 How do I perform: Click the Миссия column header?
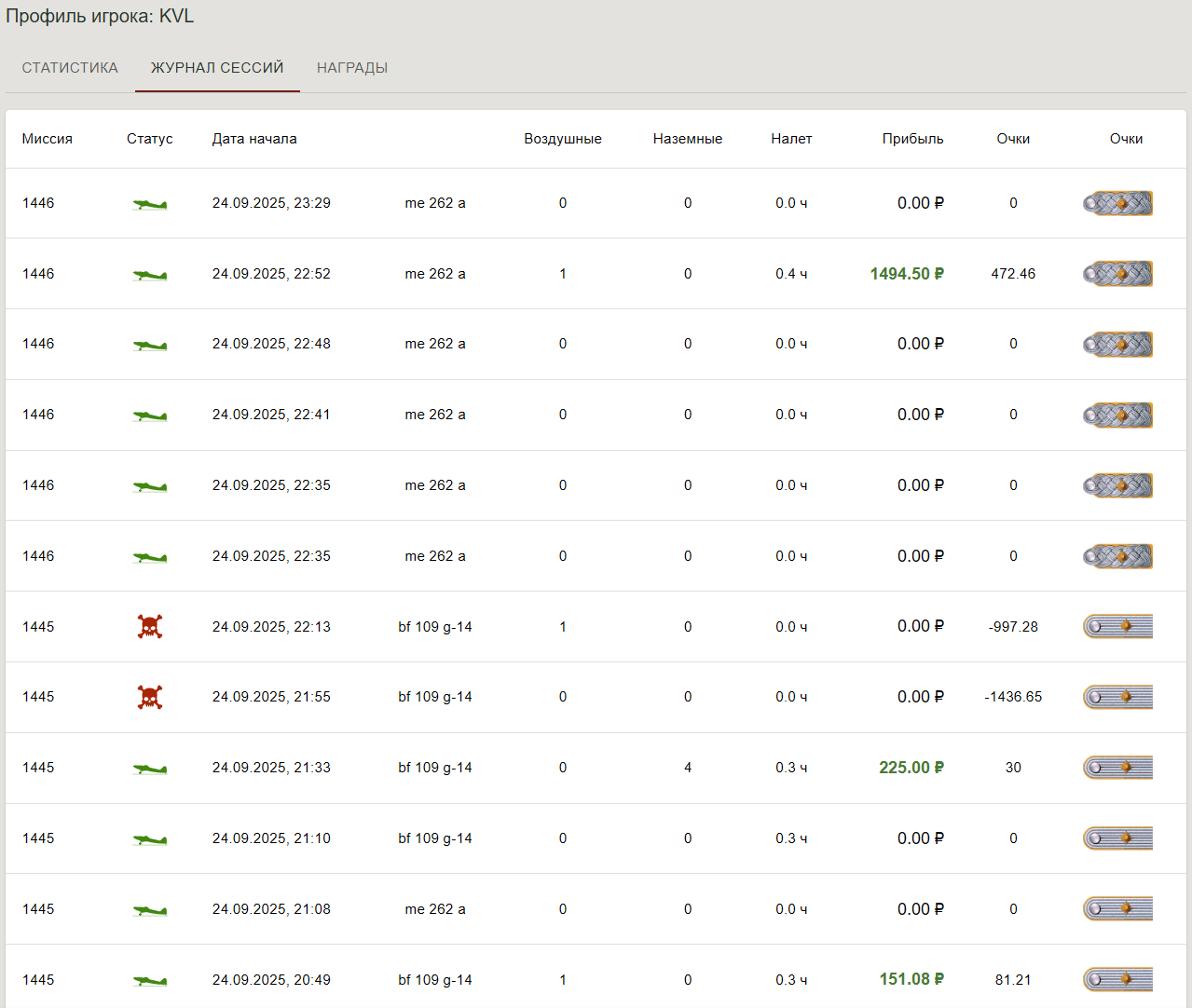pos(48,139)
